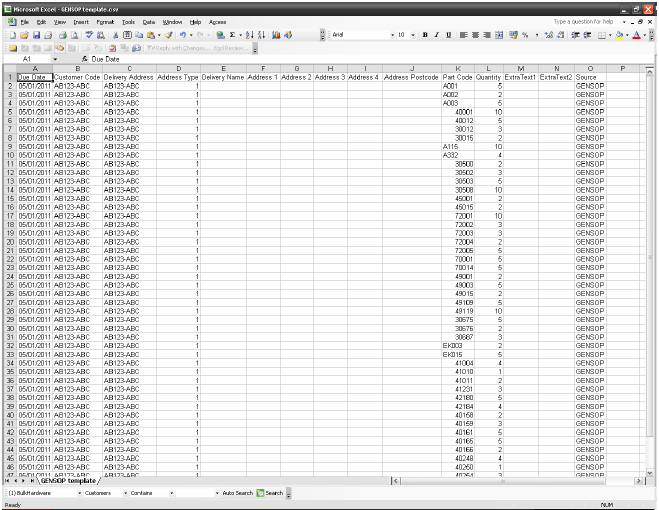Decrease the cell indent
This screenshot has width=659, height=510.
575,35
